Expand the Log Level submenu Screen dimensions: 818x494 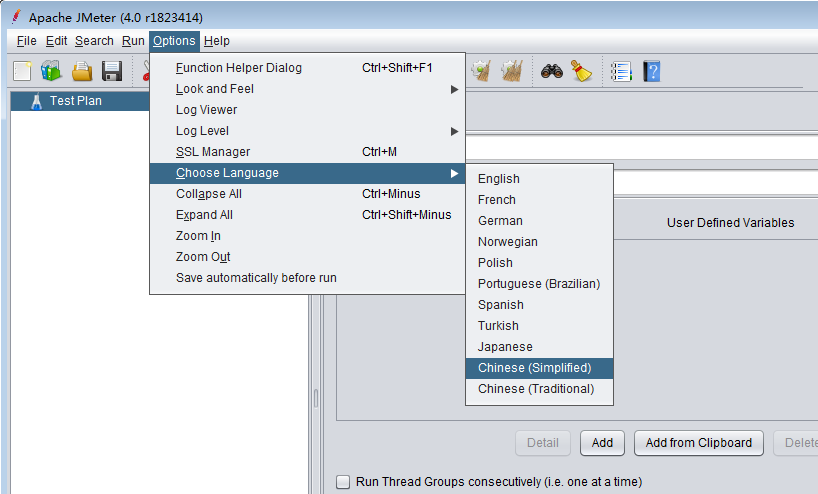[307, 131]
